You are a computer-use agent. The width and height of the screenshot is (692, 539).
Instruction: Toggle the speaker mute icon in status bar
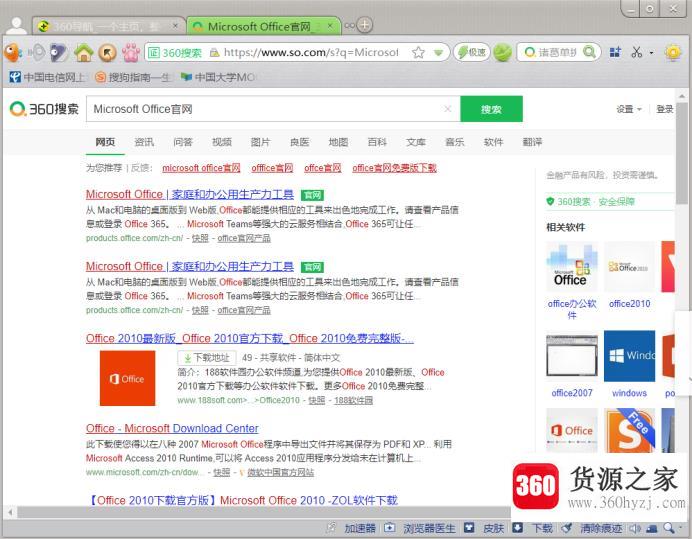coord(635,528)
